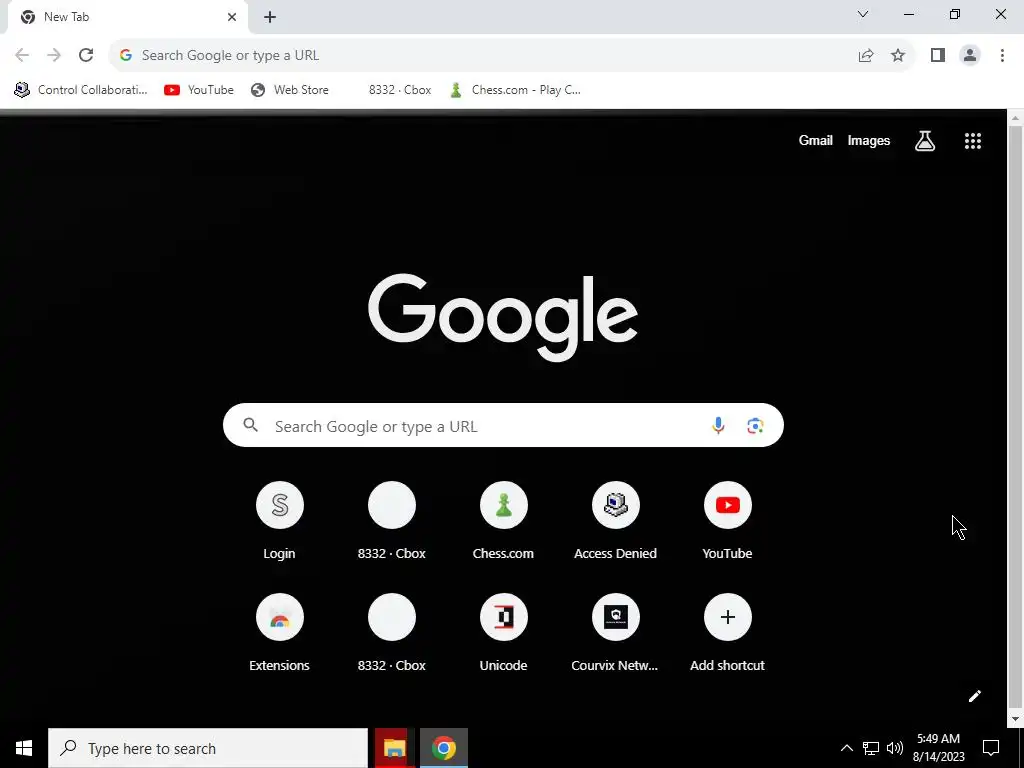
Task: Open Chrome's three-dot menu
Action: 1002,56
